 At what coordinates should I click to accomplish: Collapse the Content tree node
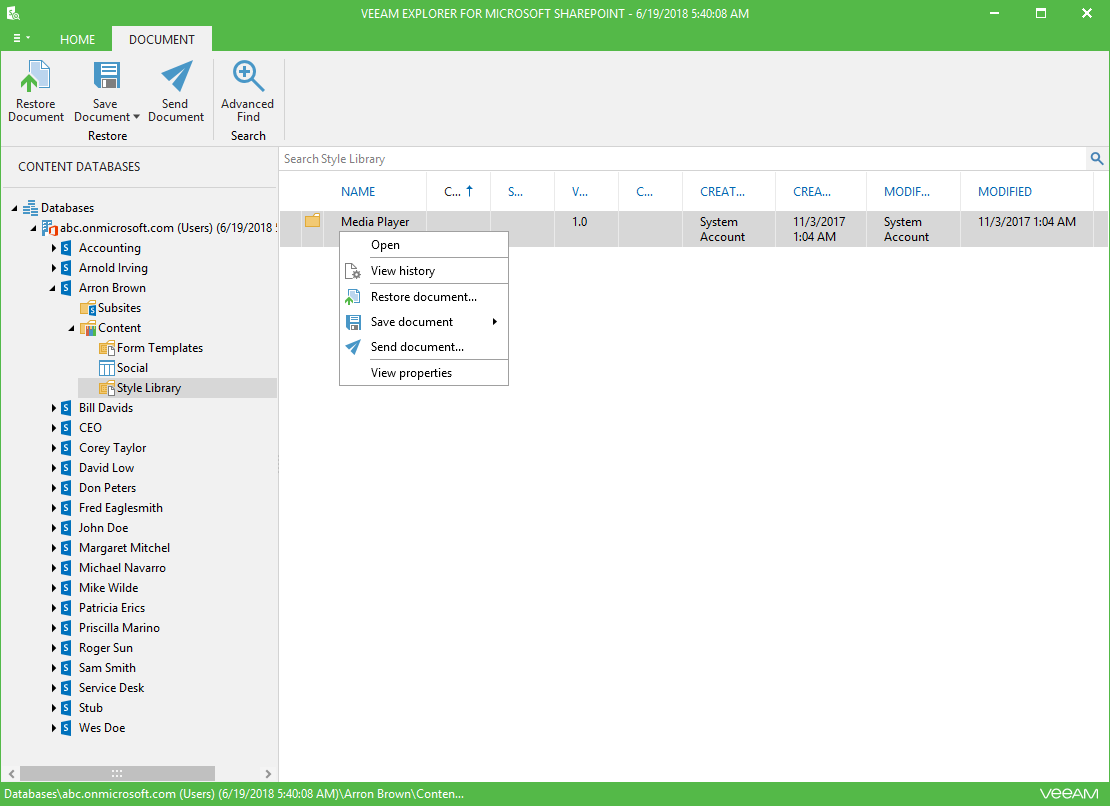coord(71,328)
